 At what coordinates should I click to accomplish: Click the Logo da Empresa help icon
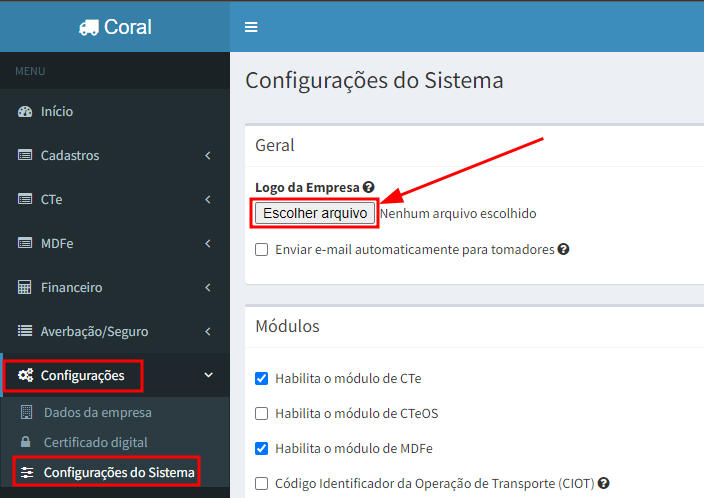click(x=368, y=187)
